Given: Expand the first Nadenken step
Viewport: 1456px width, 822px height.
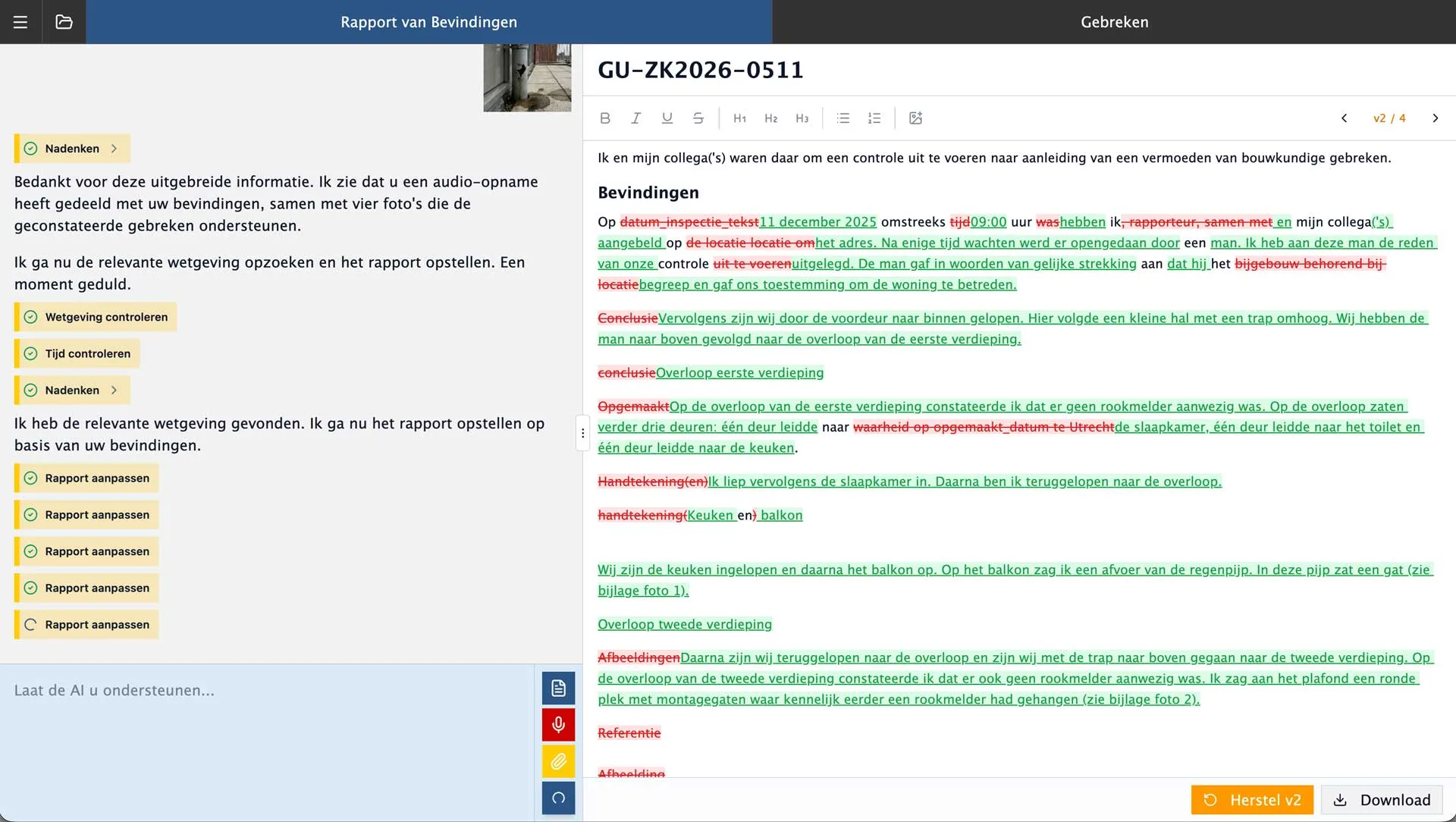Looking at the screenshot, I should point(73,149).
